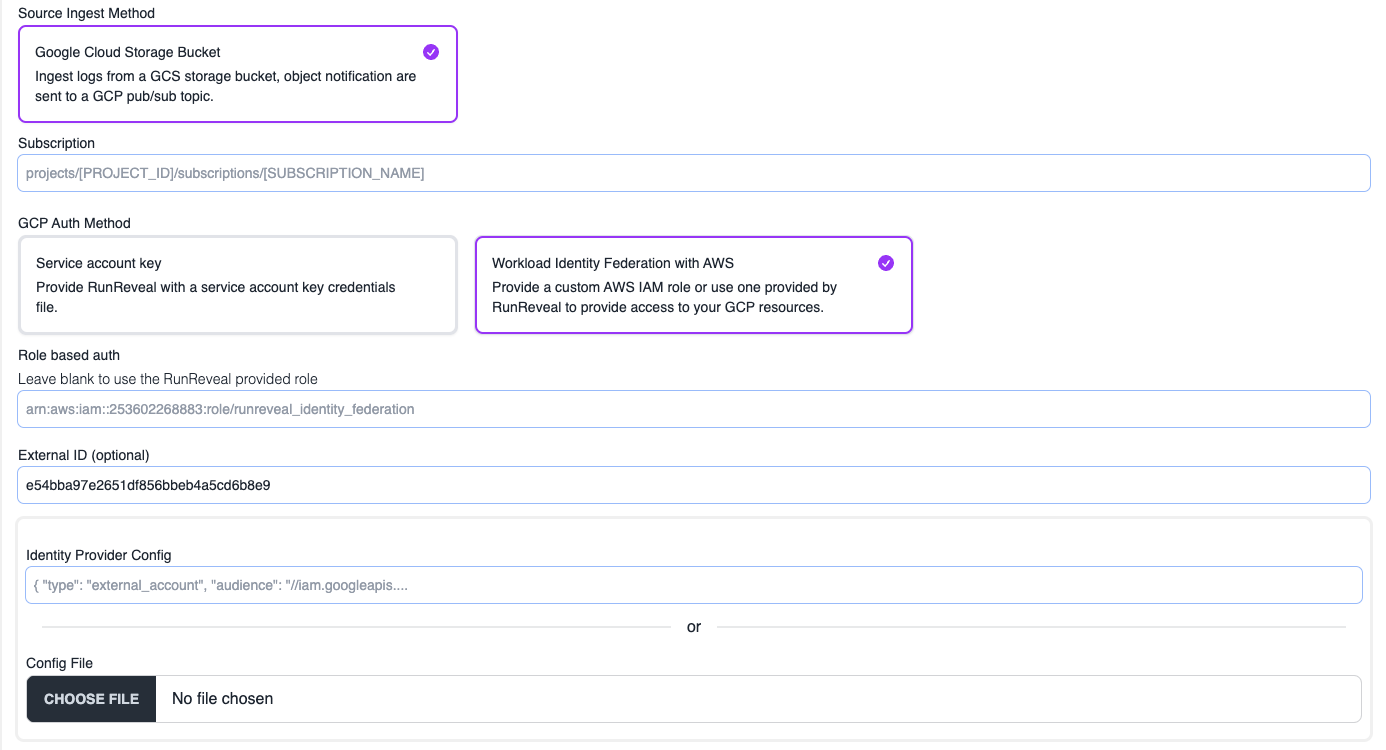
Task: Click the Subscription input field
Action: coord(693,172)
